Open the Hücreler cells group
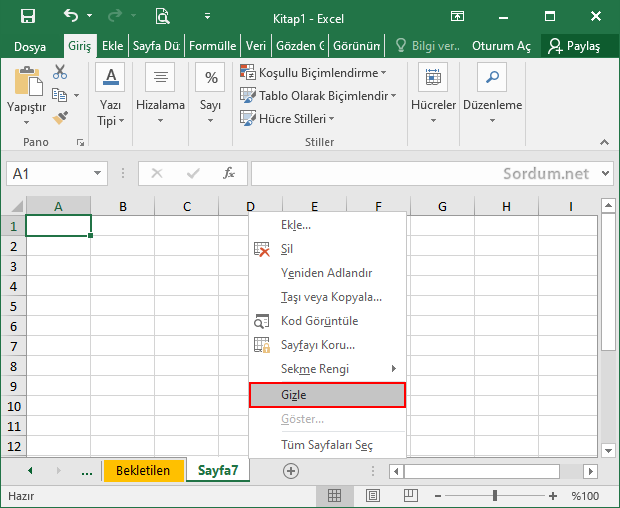620x508 pixels. [433, 93]
